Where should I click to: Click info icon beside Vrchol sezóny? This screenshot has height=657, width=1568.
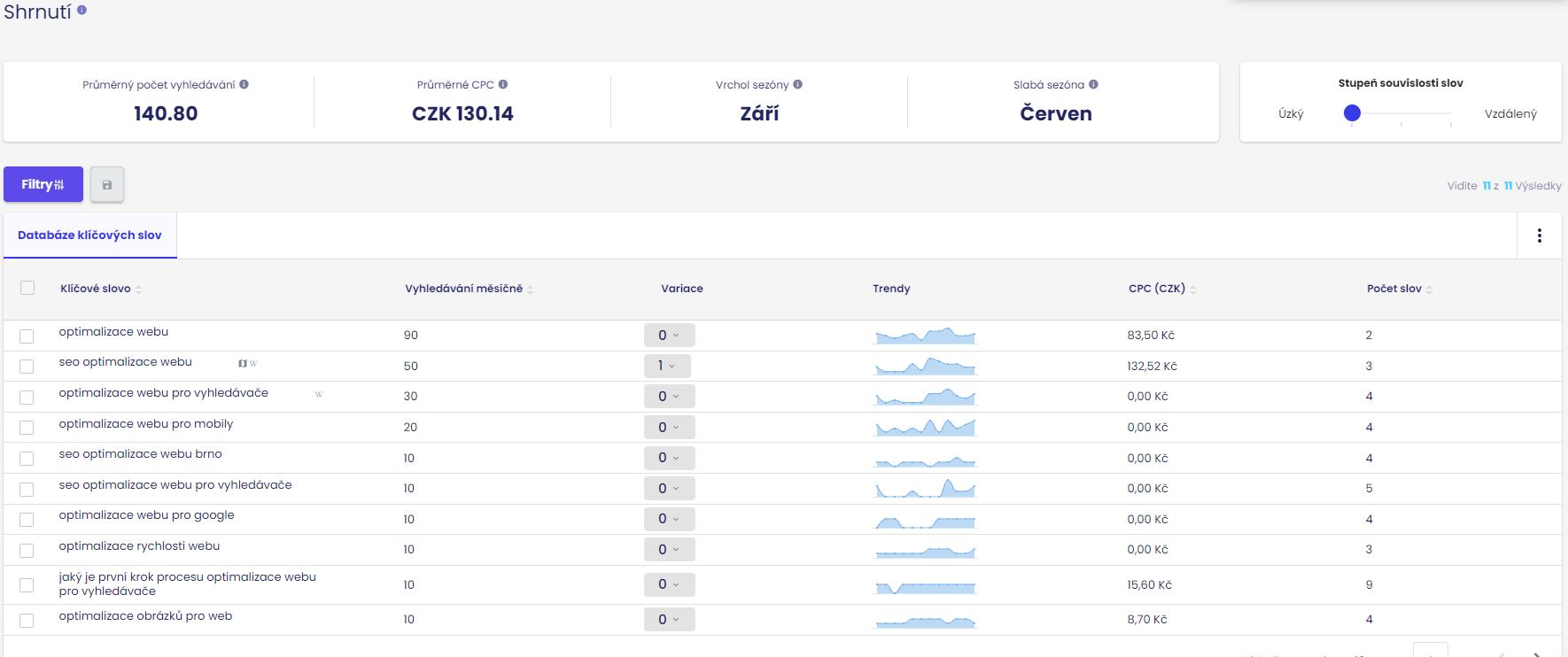coord(797,85)
